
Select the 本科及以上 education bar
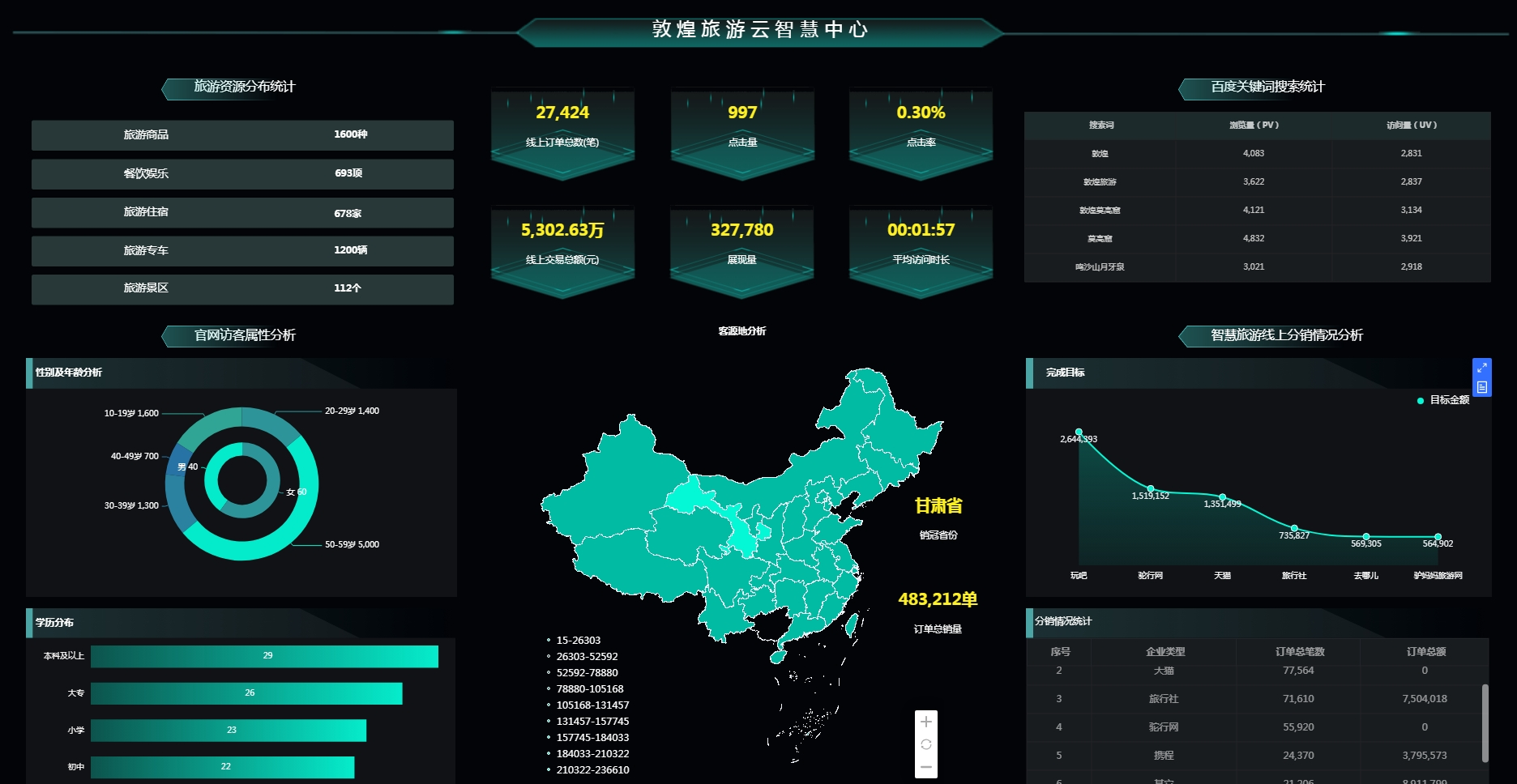coord(264,656)
